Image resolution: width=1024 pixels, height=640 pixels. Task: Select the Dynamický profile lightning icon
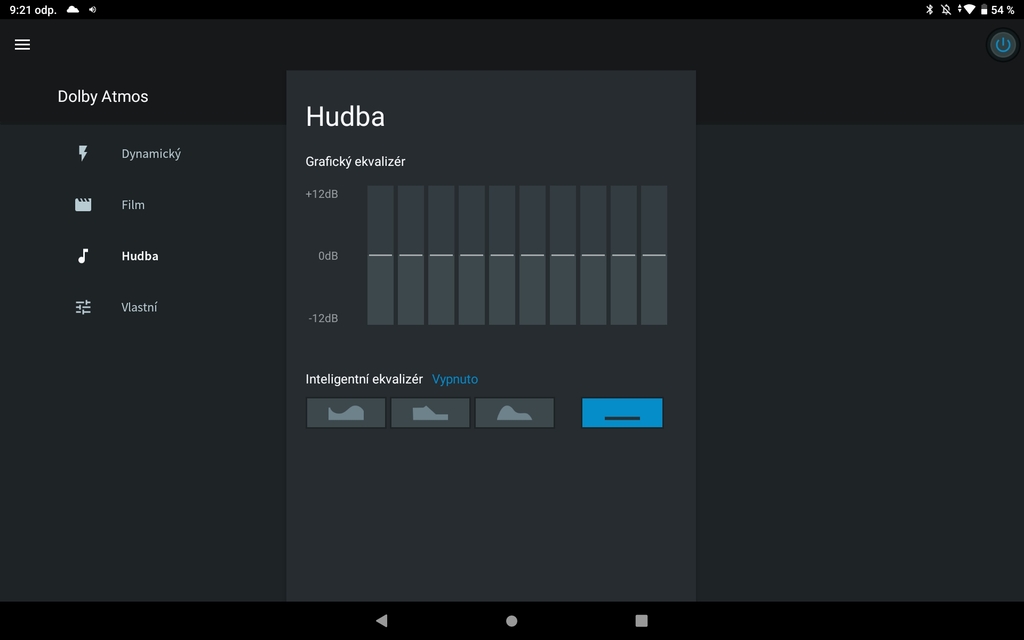click(82, 153)
